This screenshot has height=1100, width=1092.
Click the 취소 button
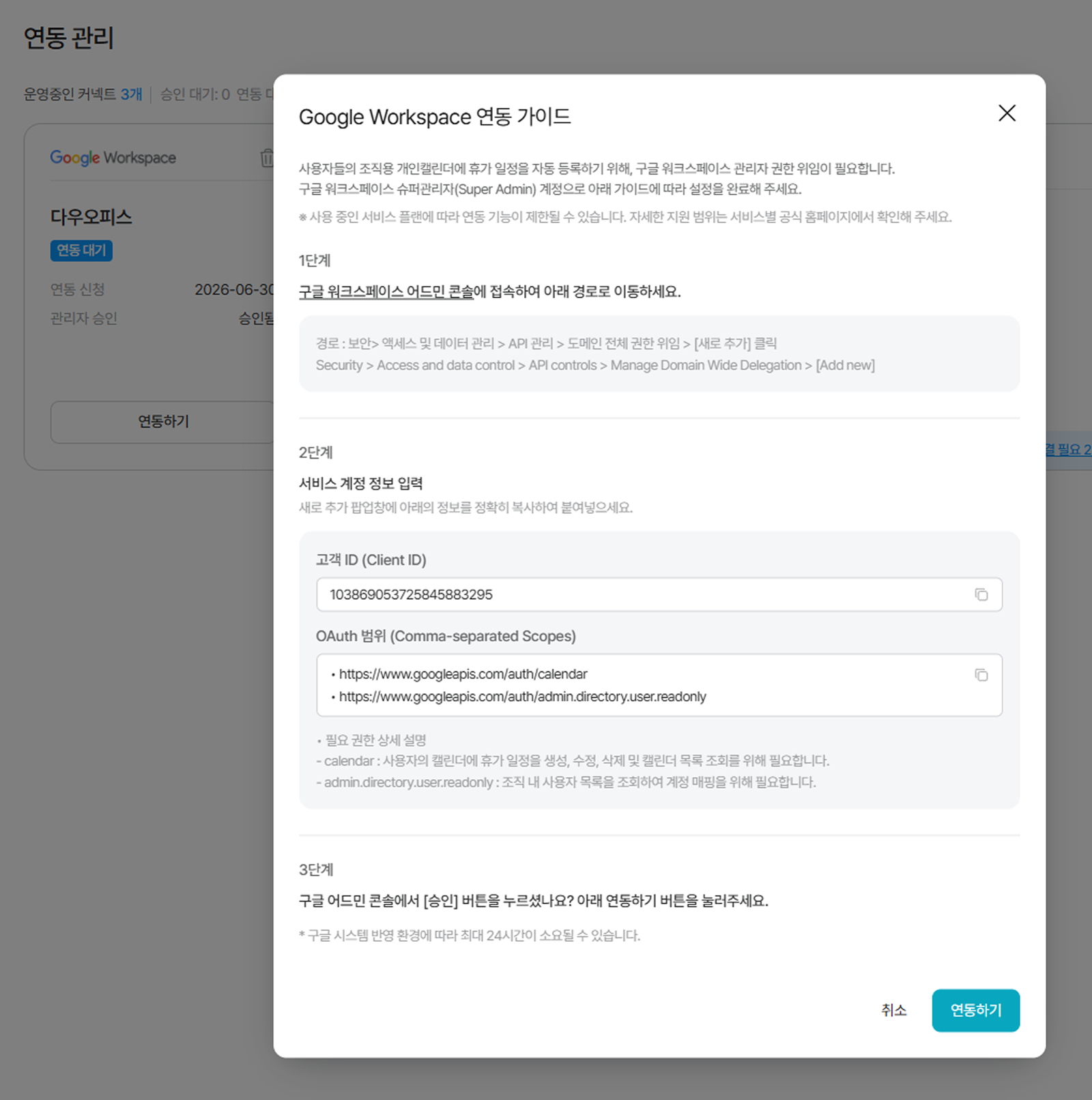coord(893,1010)
